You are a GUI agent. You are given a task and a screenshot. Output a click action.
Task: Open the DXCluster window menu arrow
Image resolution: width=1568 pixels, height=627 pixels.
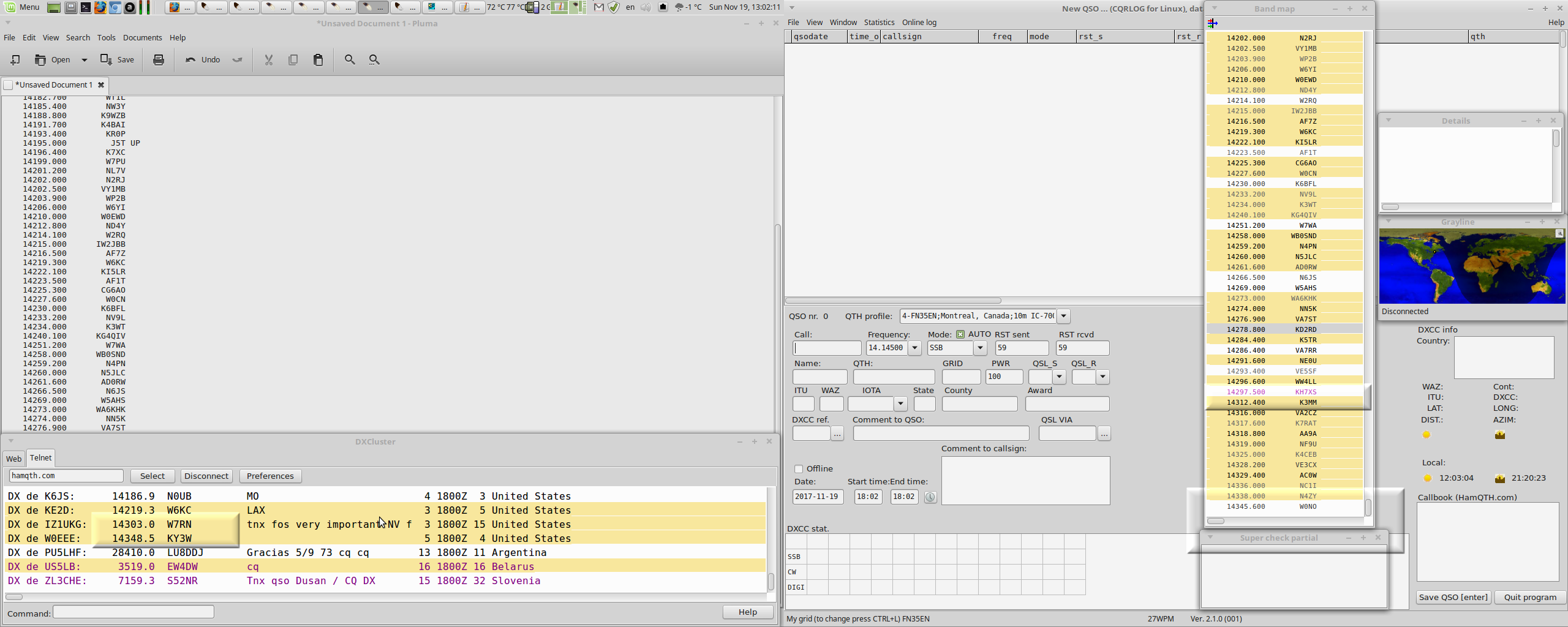click(x=10, y=441)
